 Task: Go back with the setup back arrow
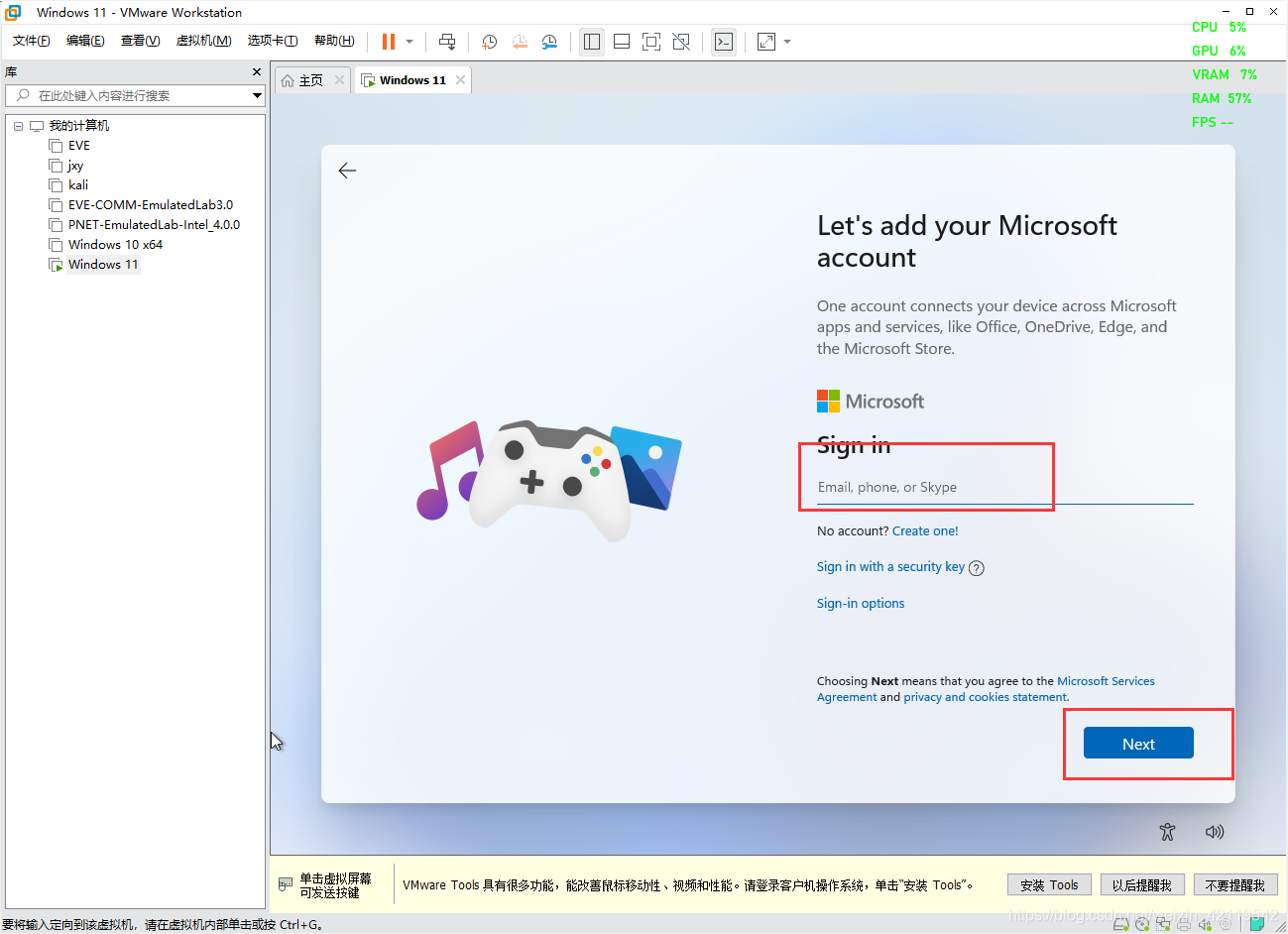click(x=347, y=171)
